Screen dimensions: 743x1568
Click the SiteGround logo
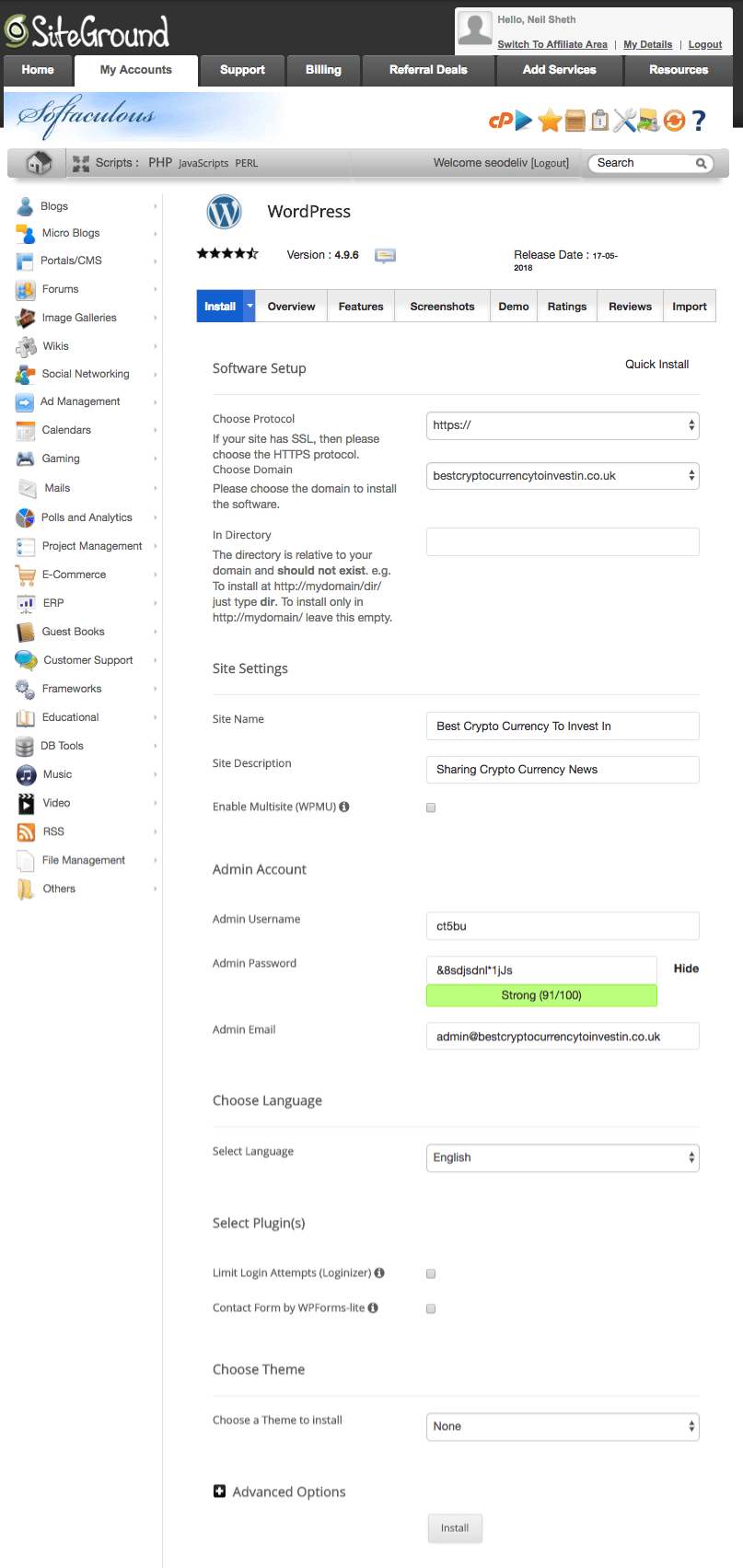(x=87, y=31)
